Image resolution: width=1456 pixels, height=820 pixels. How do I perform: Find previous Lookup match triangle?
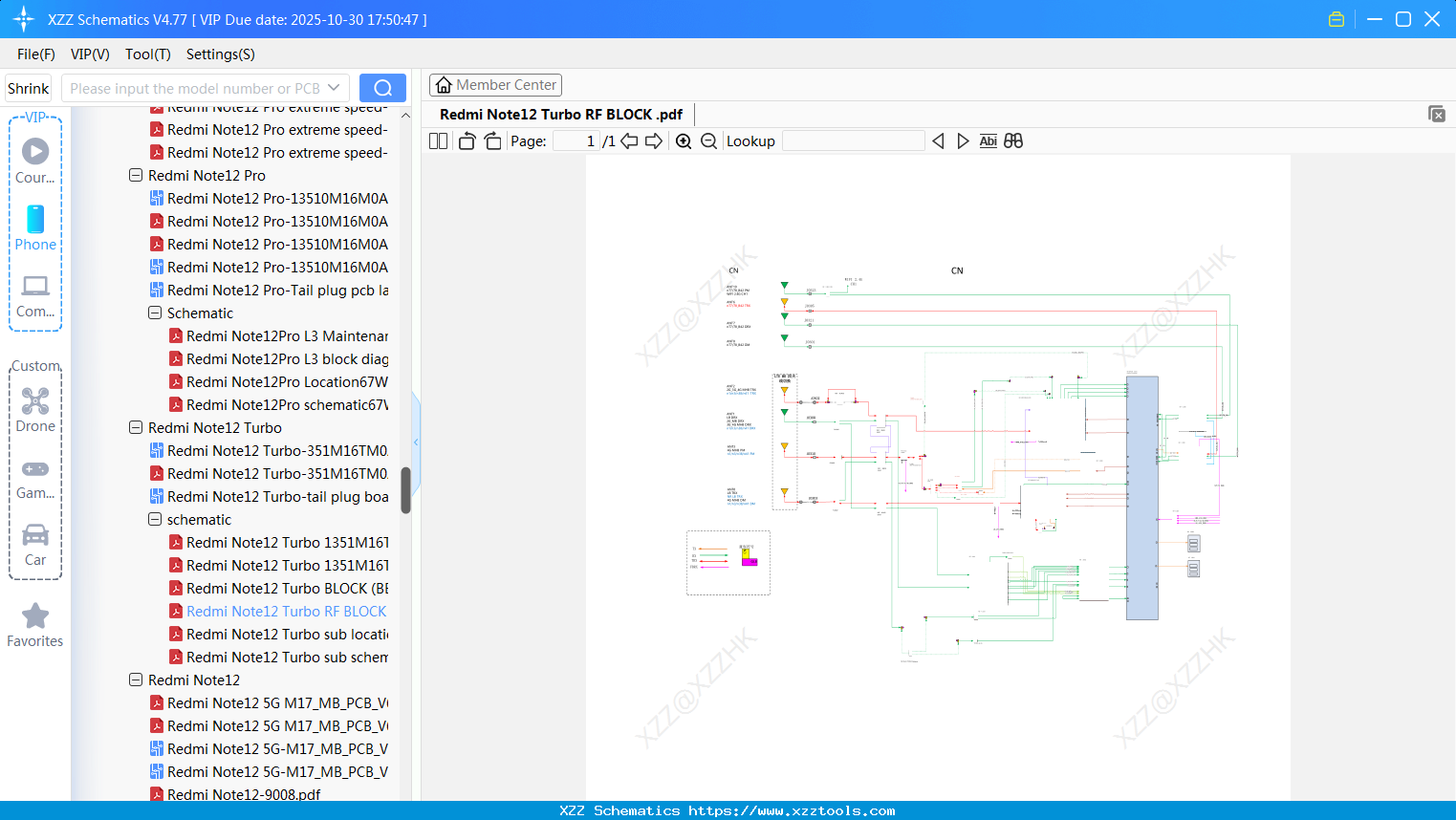(x=938, y=140)
